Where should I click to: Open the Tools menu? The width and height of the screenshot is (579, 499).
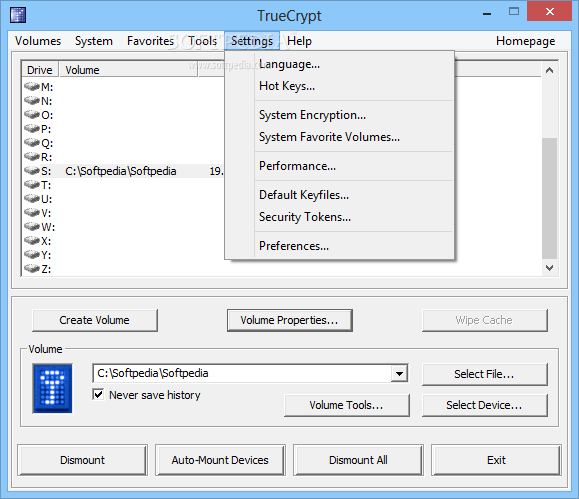202,41
